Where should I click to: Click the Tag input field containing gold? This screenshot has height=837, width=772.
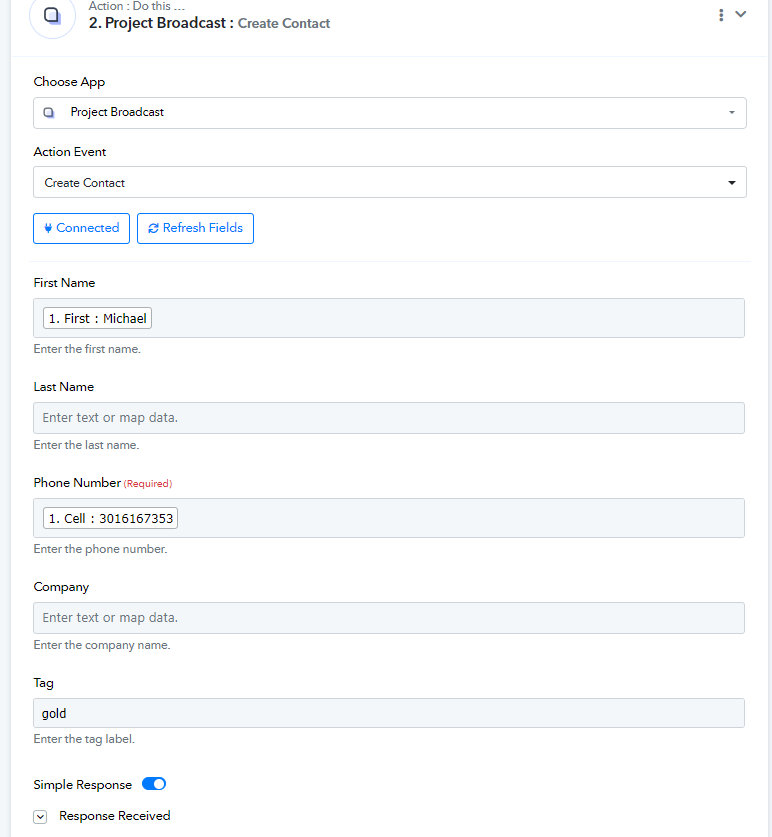(x=389, y=713)
